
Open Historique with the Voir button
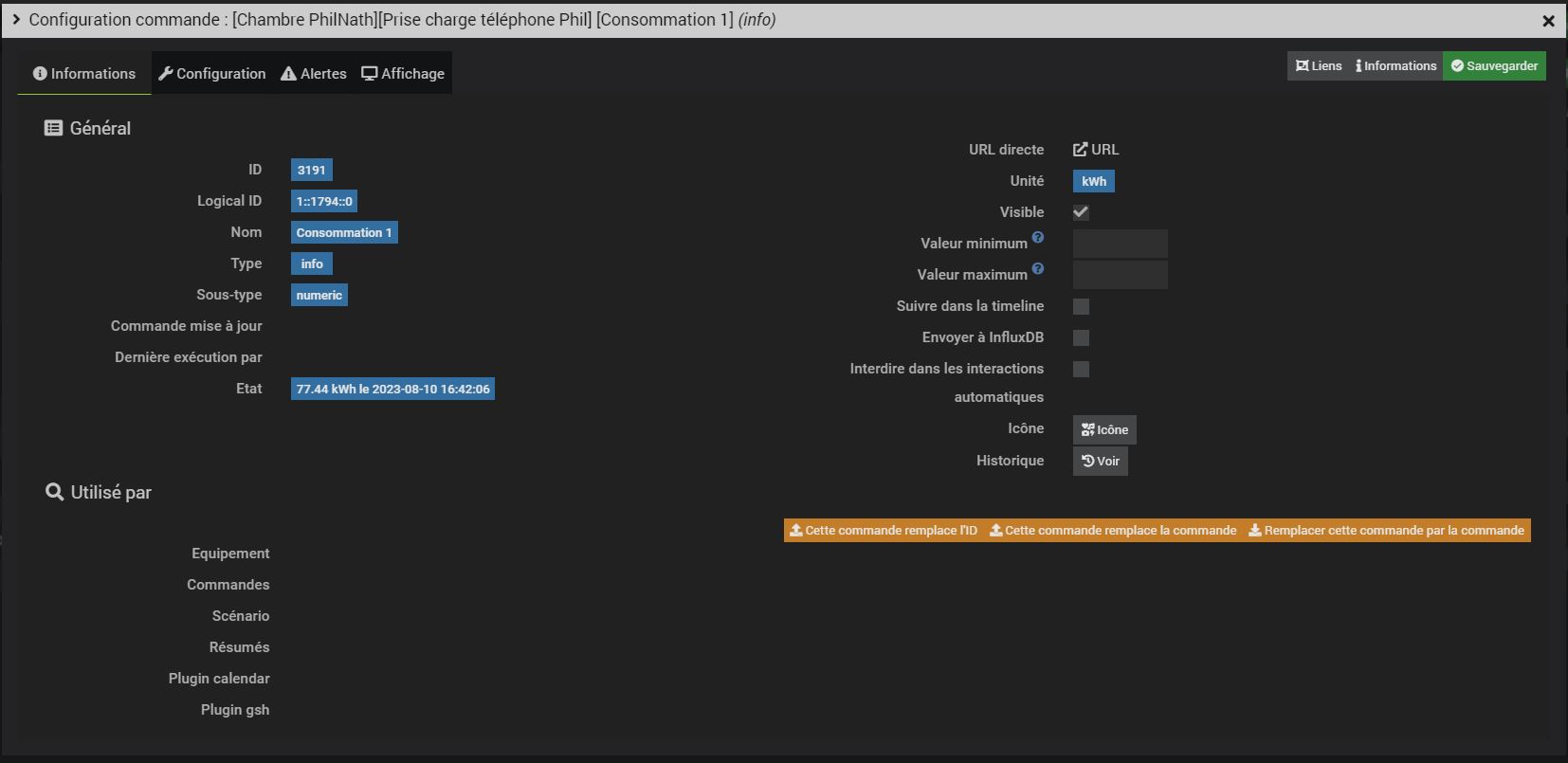[1100, 461]
